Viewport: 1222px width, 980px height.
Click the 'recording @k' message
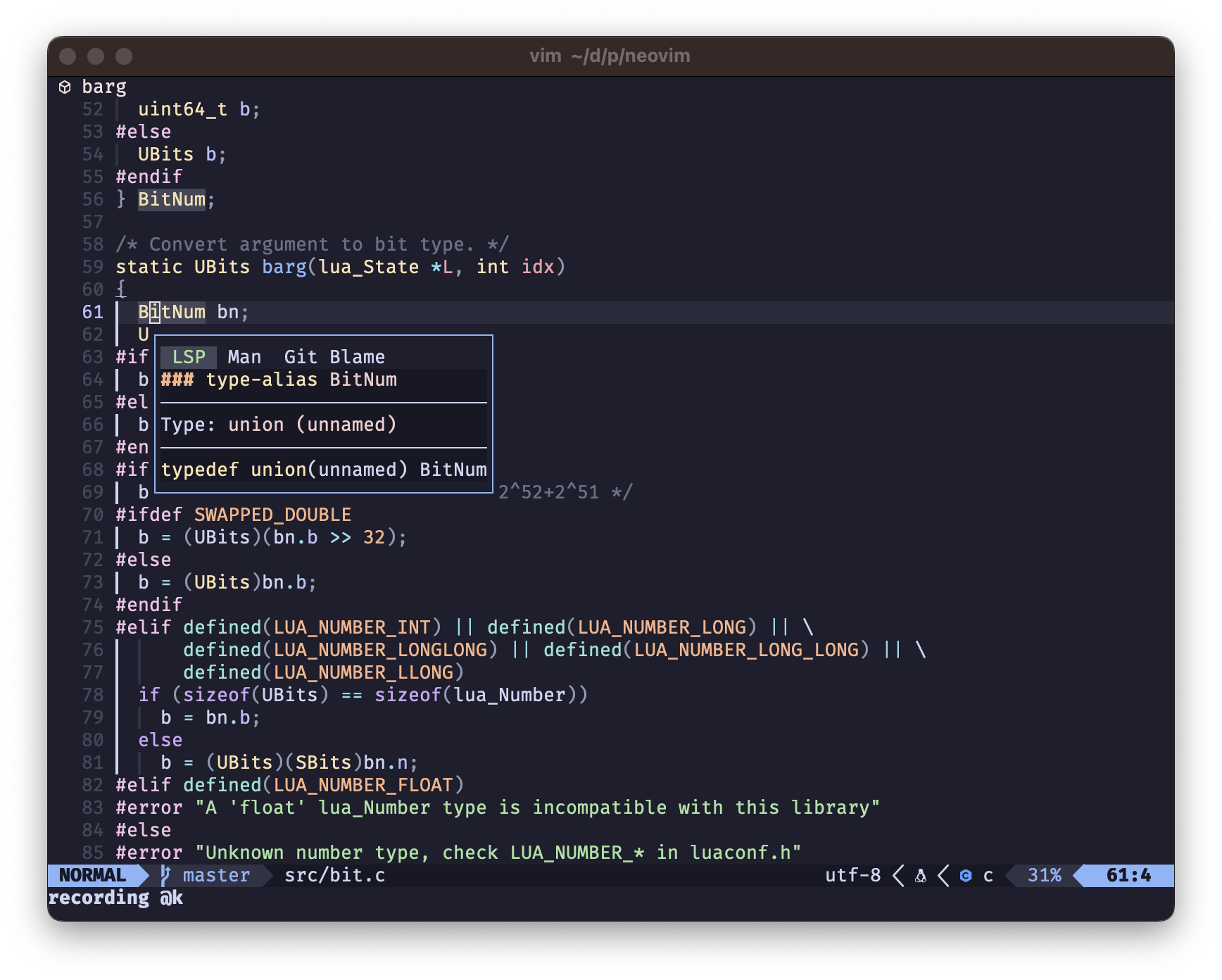115,898
